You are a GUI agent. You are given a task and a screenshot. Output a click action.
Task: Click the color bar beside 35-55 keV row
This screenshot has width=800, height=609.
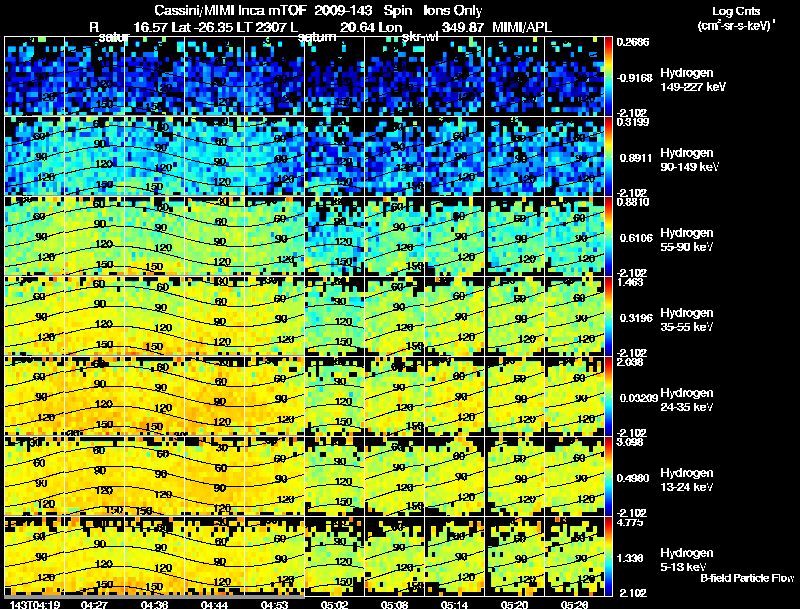(x=608, y=317)
